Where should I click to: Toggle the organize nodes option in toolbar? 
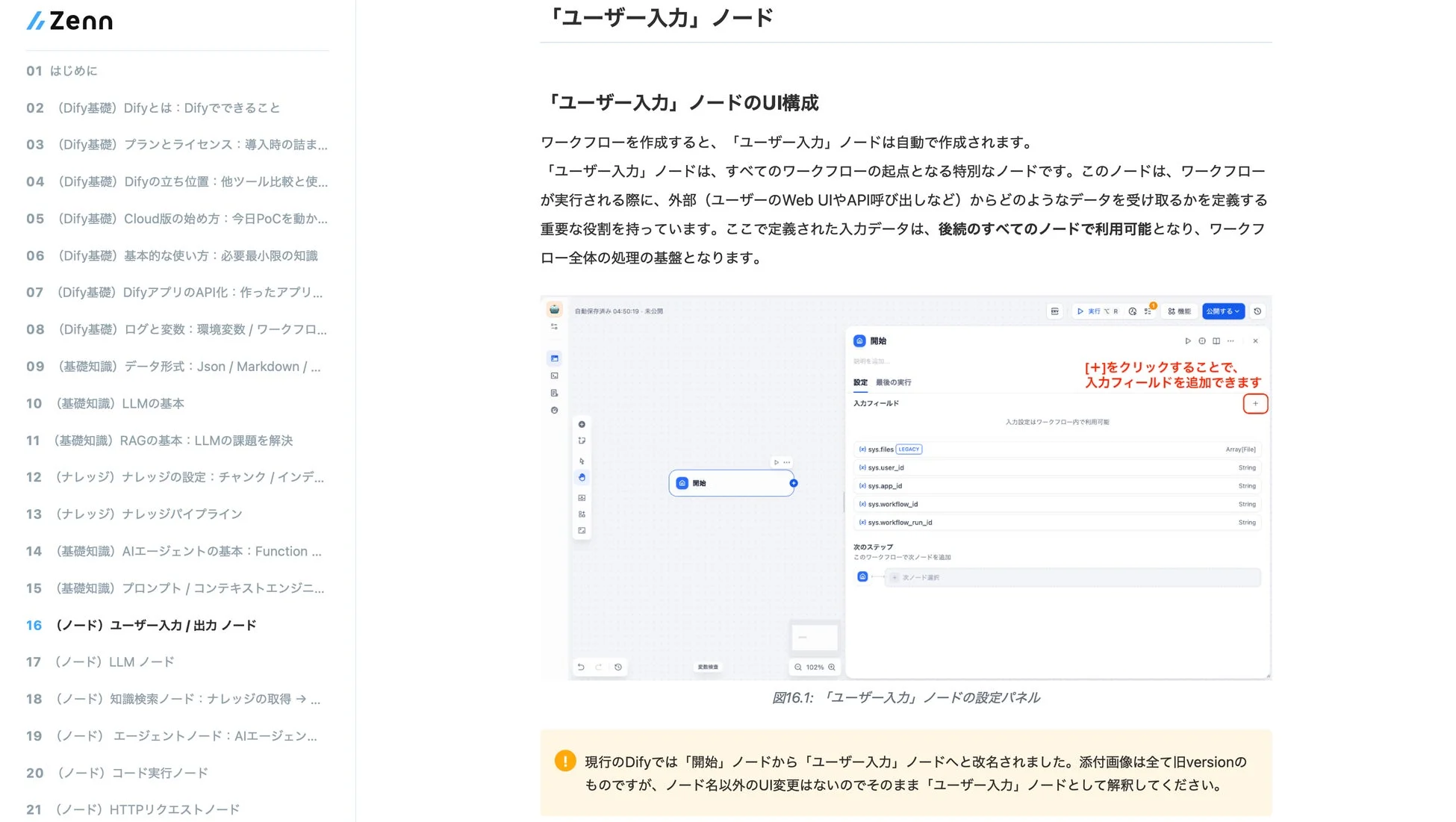582,514
